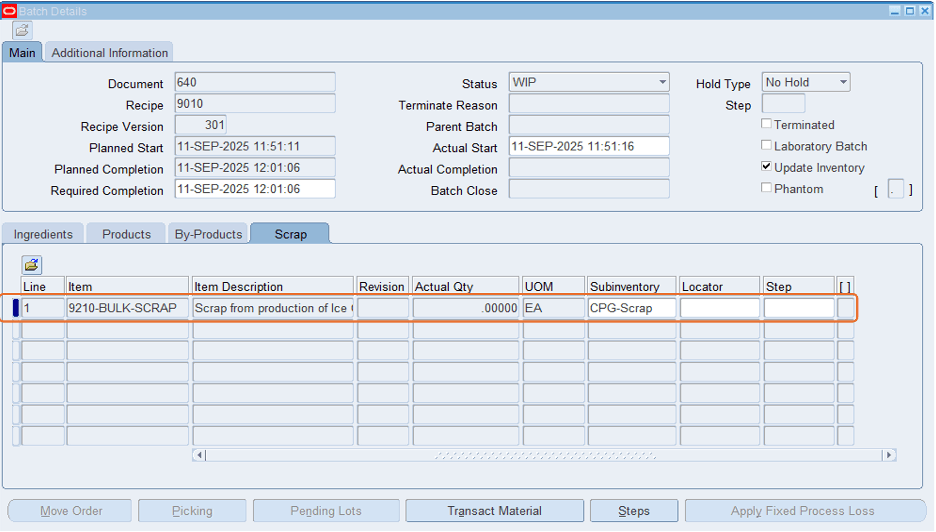Click the Actual Completion field

coord(589,168)
